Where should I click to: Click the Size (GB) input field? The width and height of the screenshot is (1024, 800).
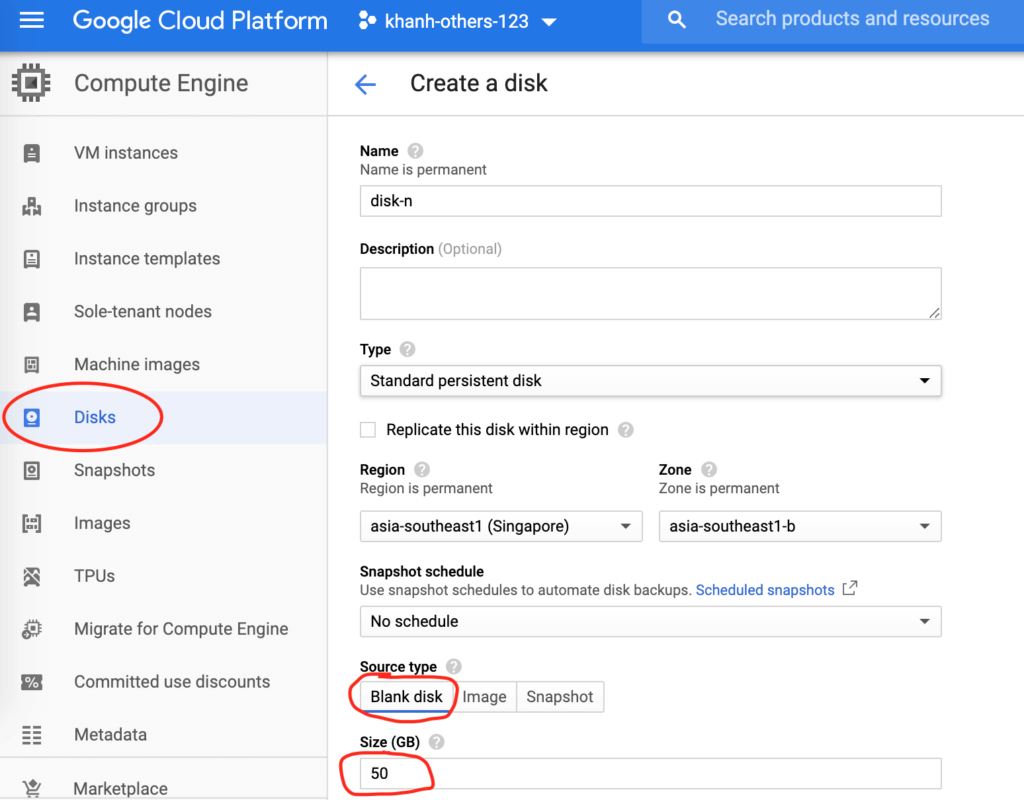point(650,773)
